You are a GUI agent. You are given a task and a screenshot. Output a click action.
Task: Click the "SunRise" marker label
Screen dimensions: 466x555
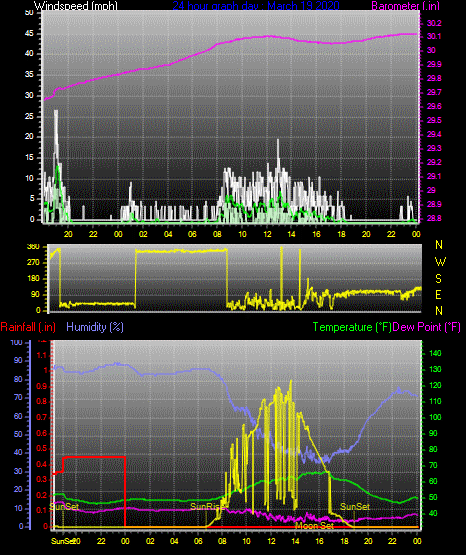click(x=207, y=507)
